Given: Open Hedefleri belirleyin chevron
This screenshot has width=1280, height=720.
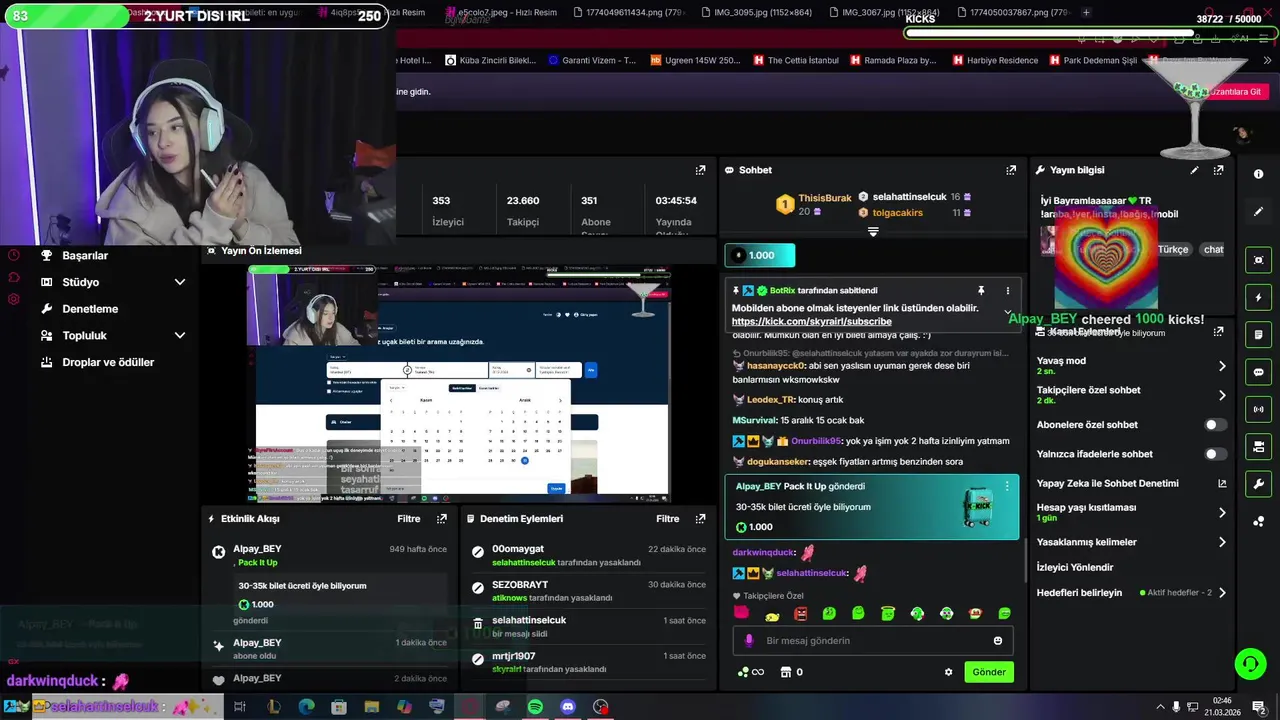Looking at the screenshot, I should point(1222,593).
